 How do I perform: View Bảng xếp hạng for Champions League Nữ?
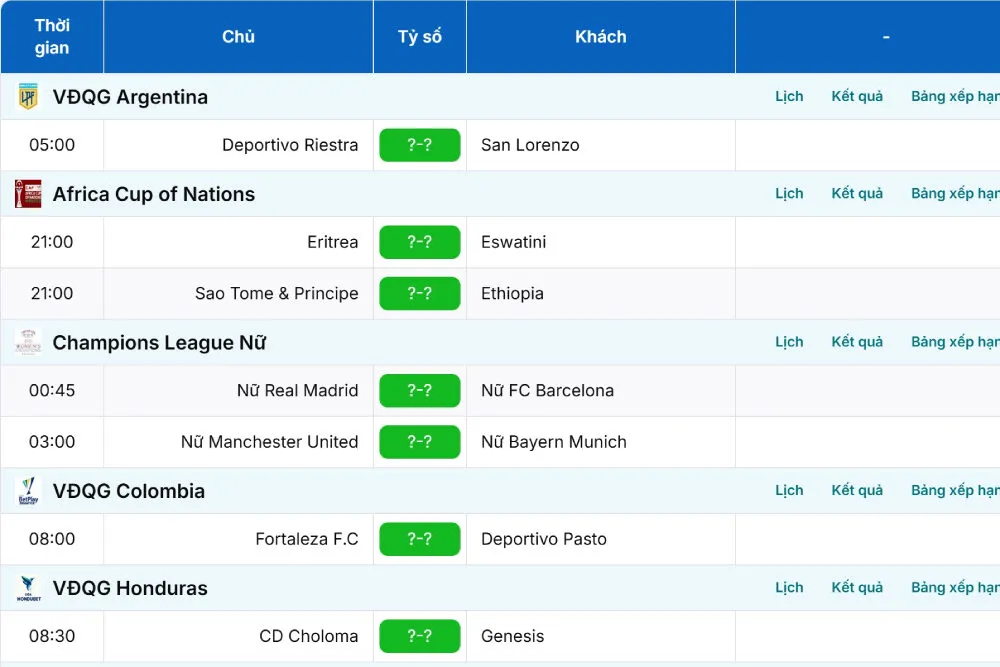954,342
